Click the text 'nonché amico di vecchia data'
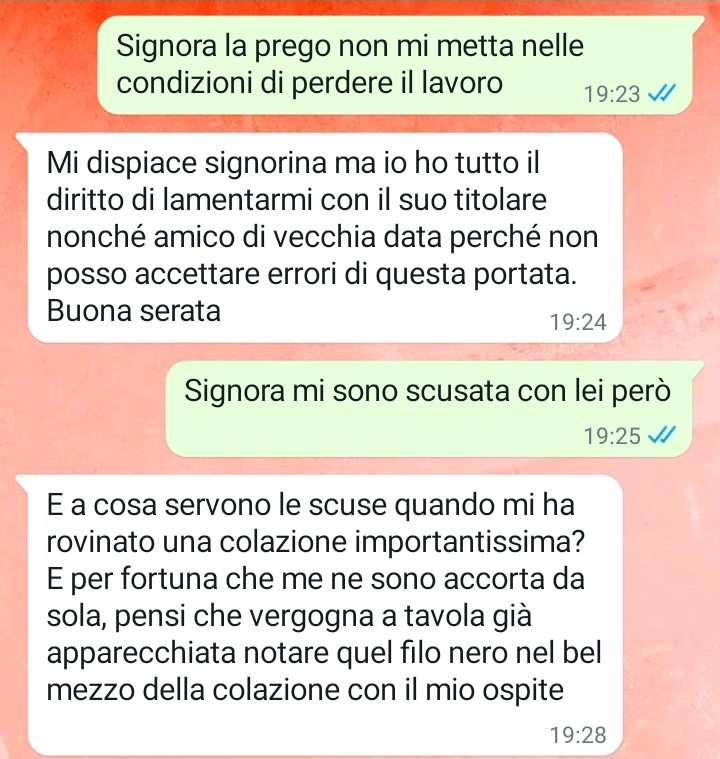 pyautogui.click(x=244, y=237)
